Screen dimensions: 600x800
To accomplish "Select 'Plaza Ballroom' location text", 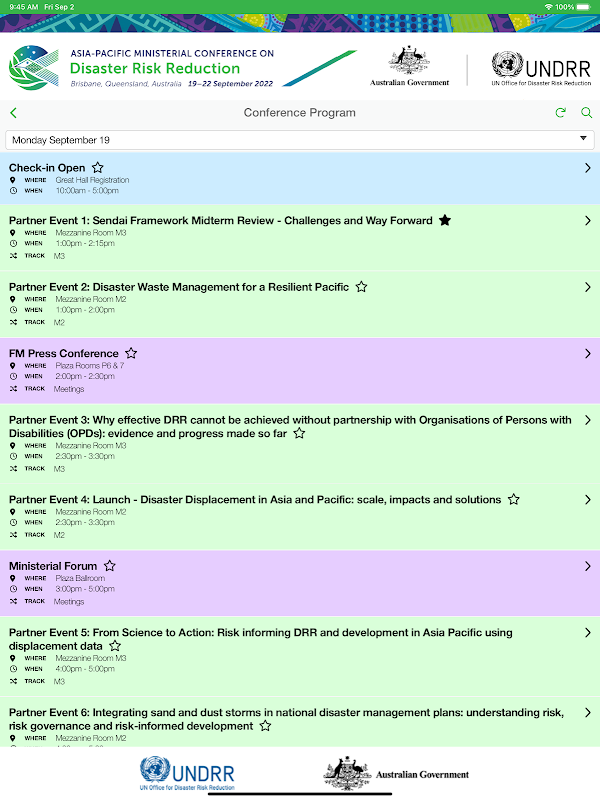I will point(80,578).
